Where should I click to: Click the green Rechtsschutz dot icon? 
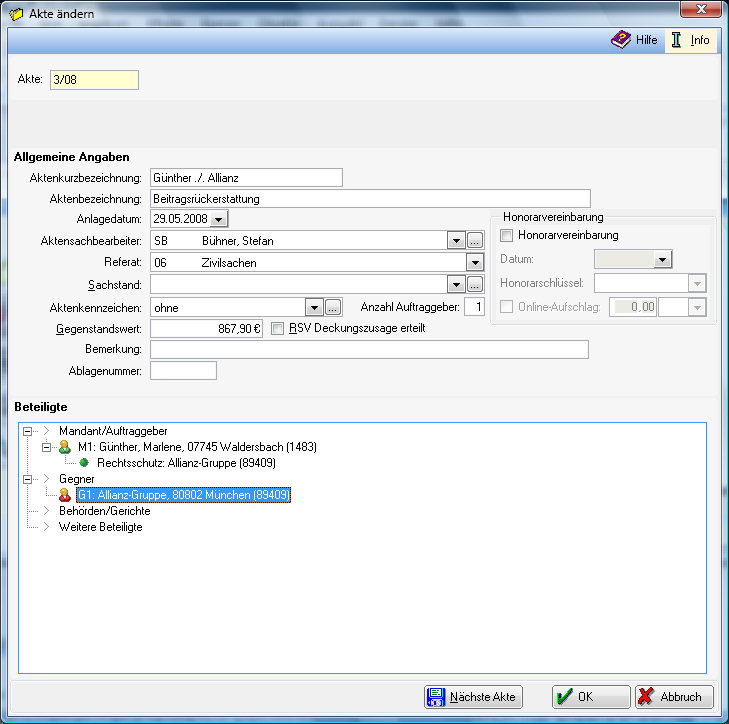(85, 463)
